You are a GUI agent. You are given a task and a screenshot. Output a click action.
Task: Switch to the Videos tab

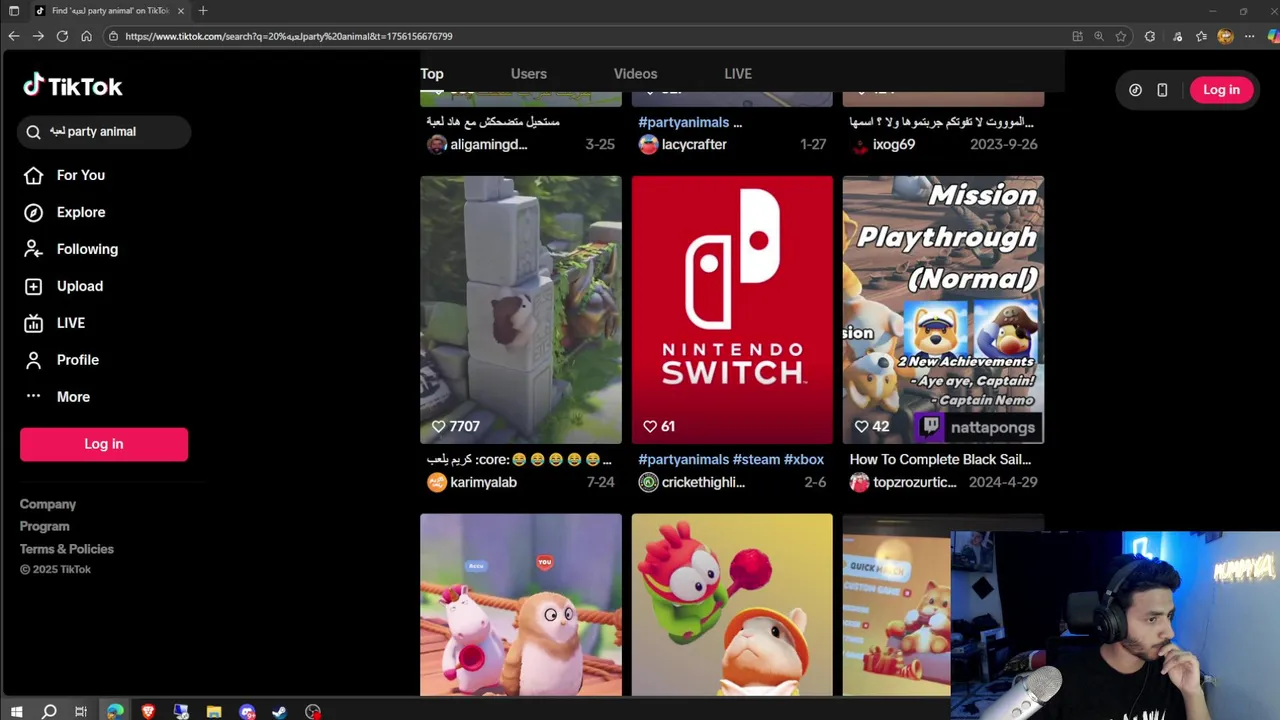[636, 74]
